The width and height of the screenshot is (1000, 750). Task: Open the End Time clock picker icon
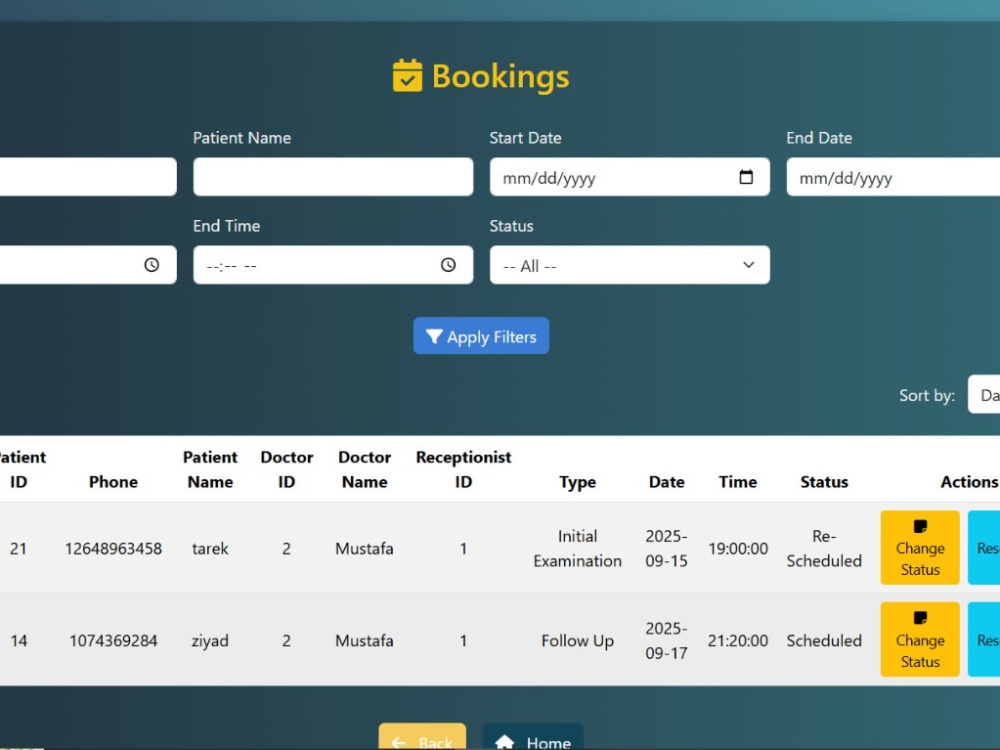pos(448,265)
